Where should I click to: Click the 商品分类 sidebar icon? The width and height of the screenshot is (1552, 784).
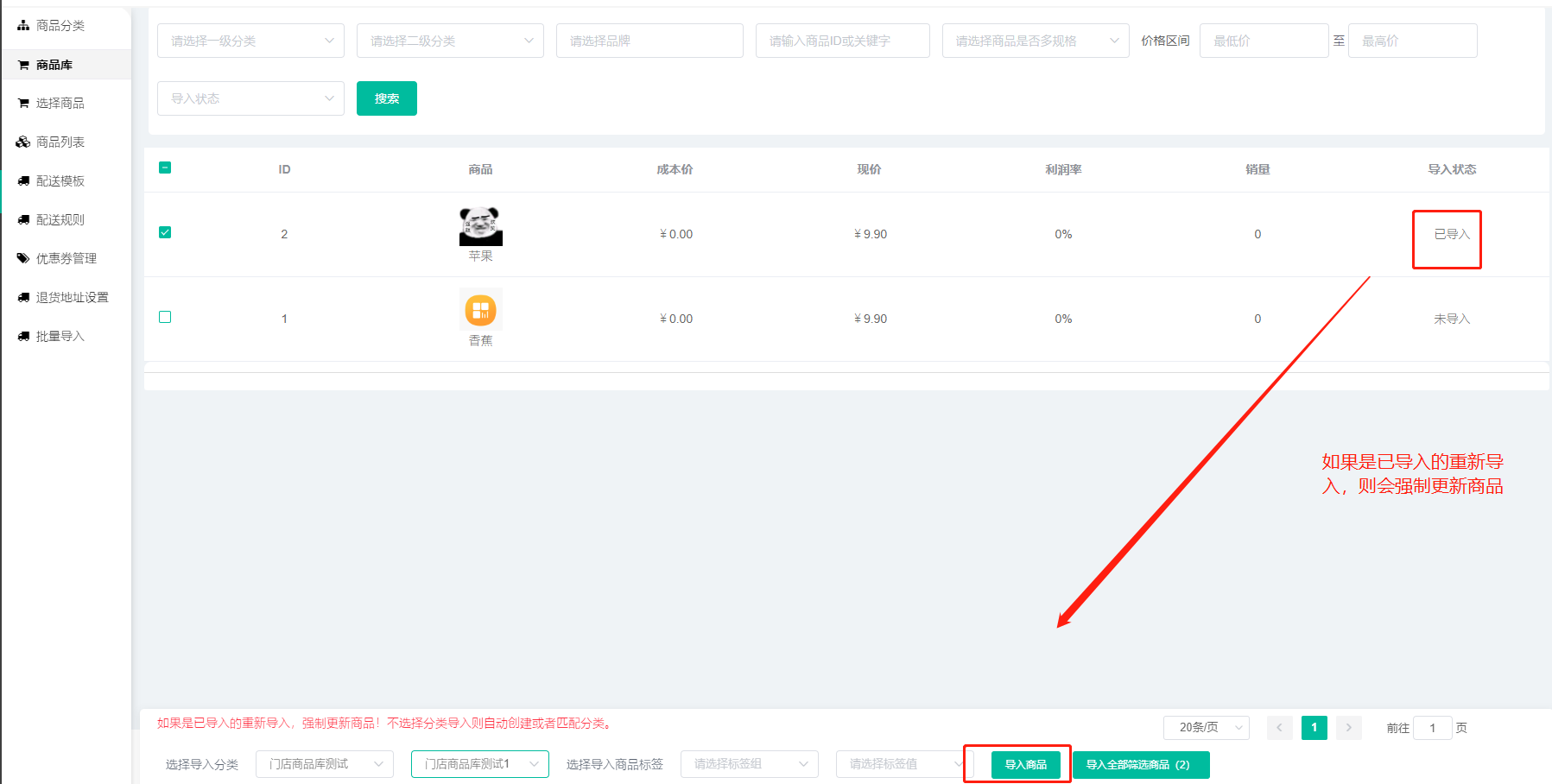pos(23,26)
